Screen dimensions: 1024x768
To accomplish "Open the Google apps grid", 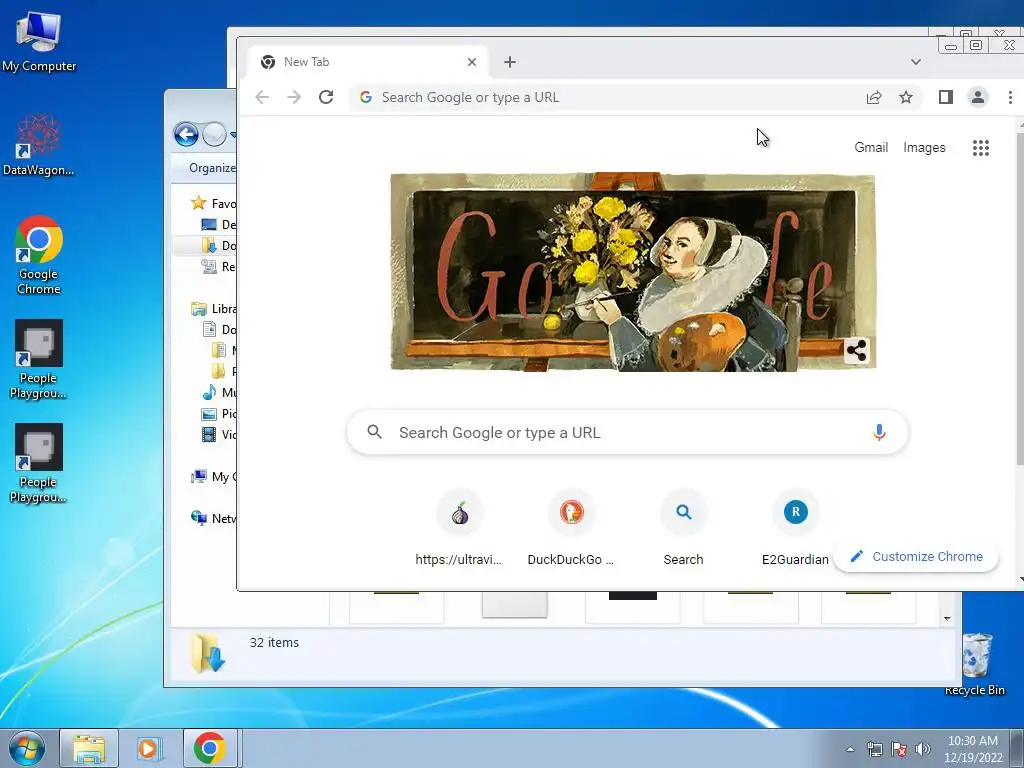I will 981,148.
